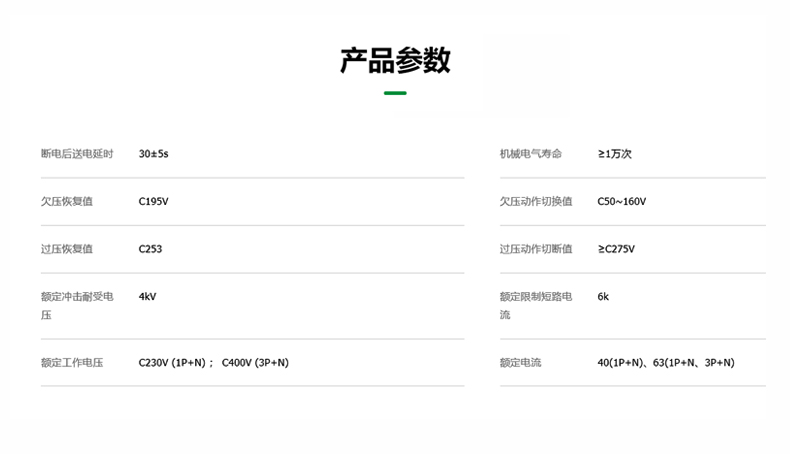Viewport: 790px width, 454px height.
Task: Select the 机械电气寿命 label
Action: [x=531, y=154]
